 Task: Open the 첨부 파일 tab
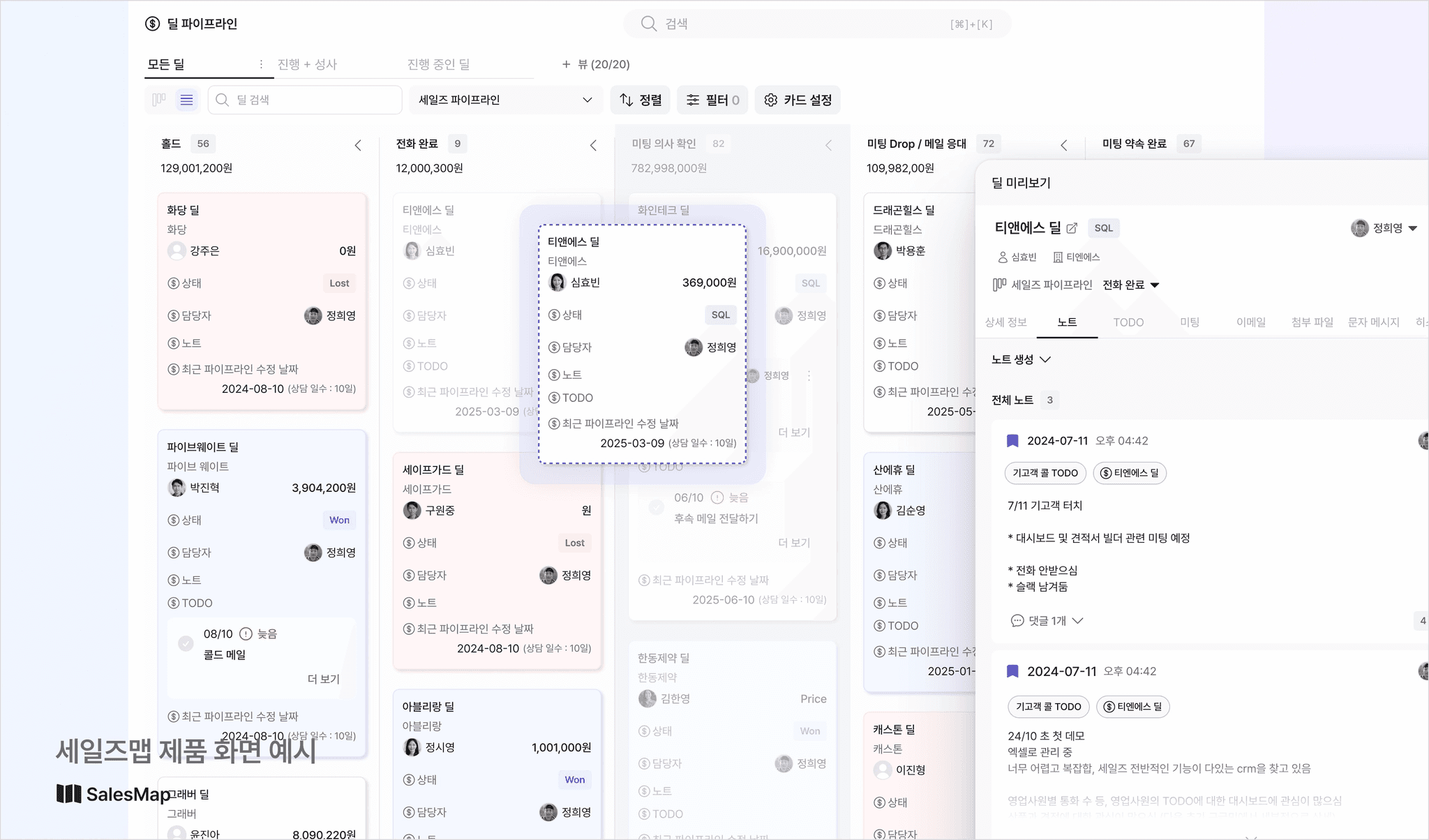tap(1312, 322)
